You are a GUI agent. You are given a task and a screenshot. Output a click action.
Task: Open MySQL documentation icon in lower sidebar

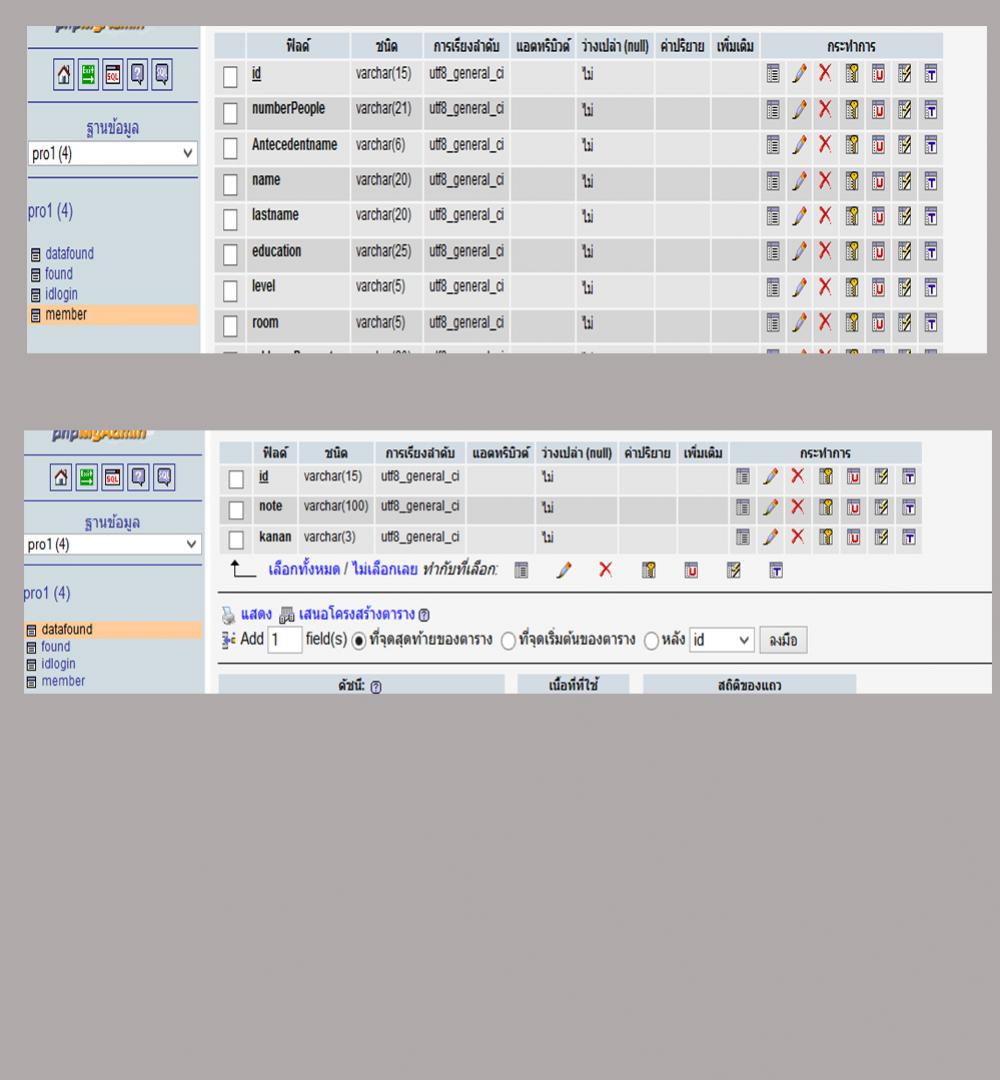coord(164,477)
